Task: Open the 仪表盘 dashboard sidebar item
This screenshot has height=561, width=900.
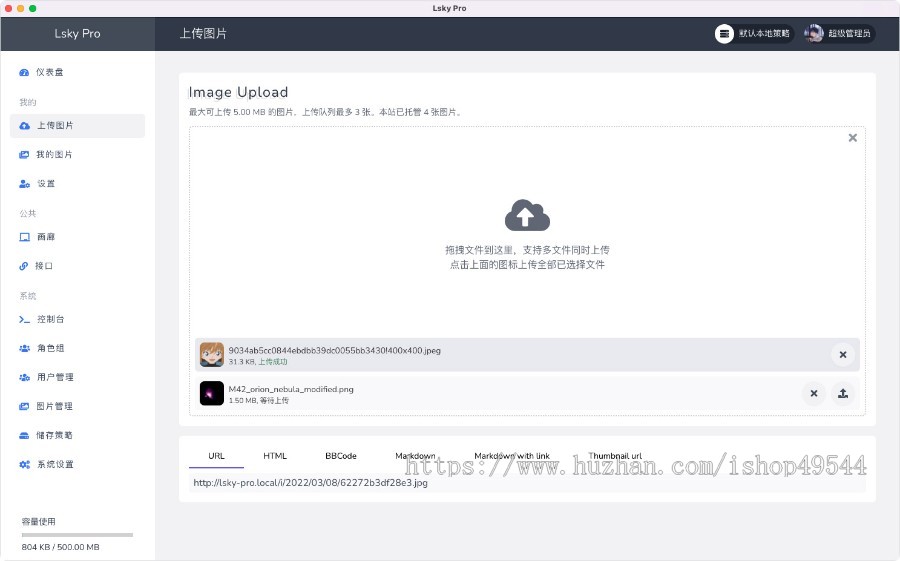Action: (x=77, y=72)
